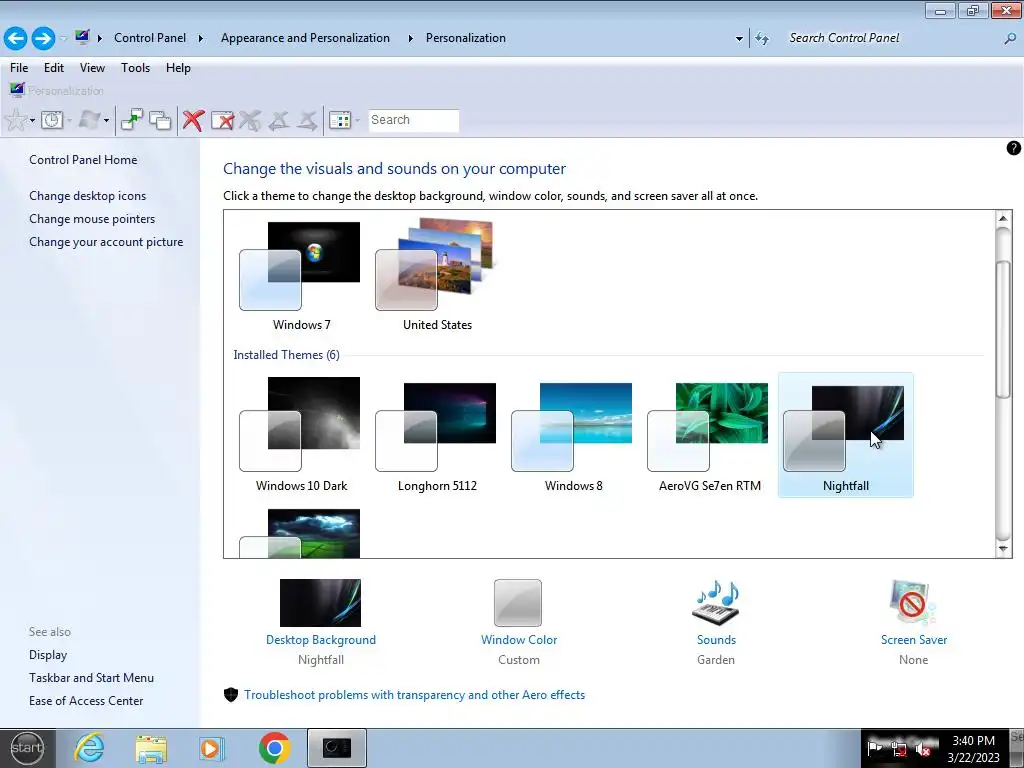Open Change mouse pointers link
Viewport: 1024px width, 768px height.
click(92, 219)
